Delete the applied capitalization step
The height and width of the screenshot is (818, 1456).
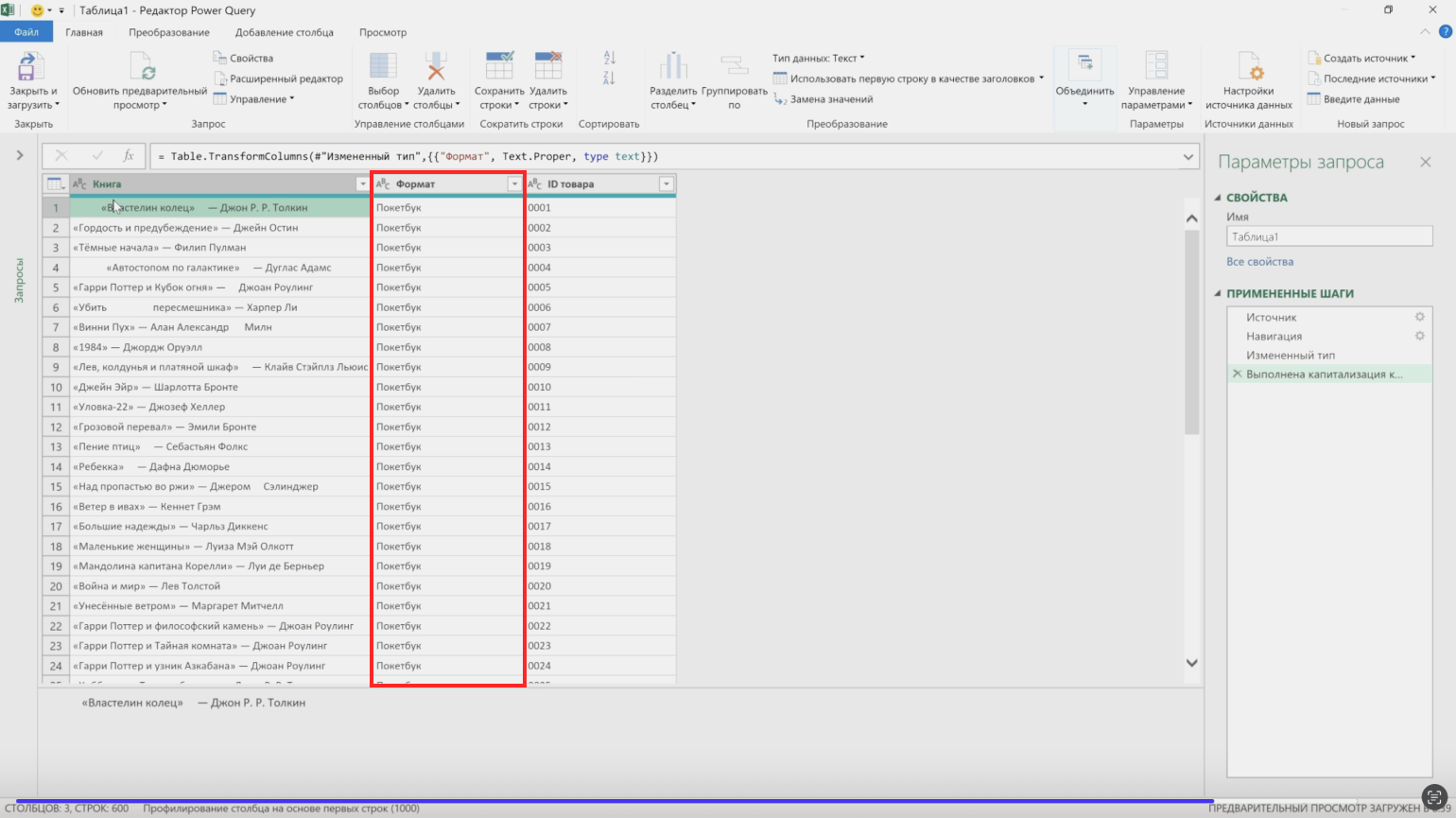tap(1237, 374)
